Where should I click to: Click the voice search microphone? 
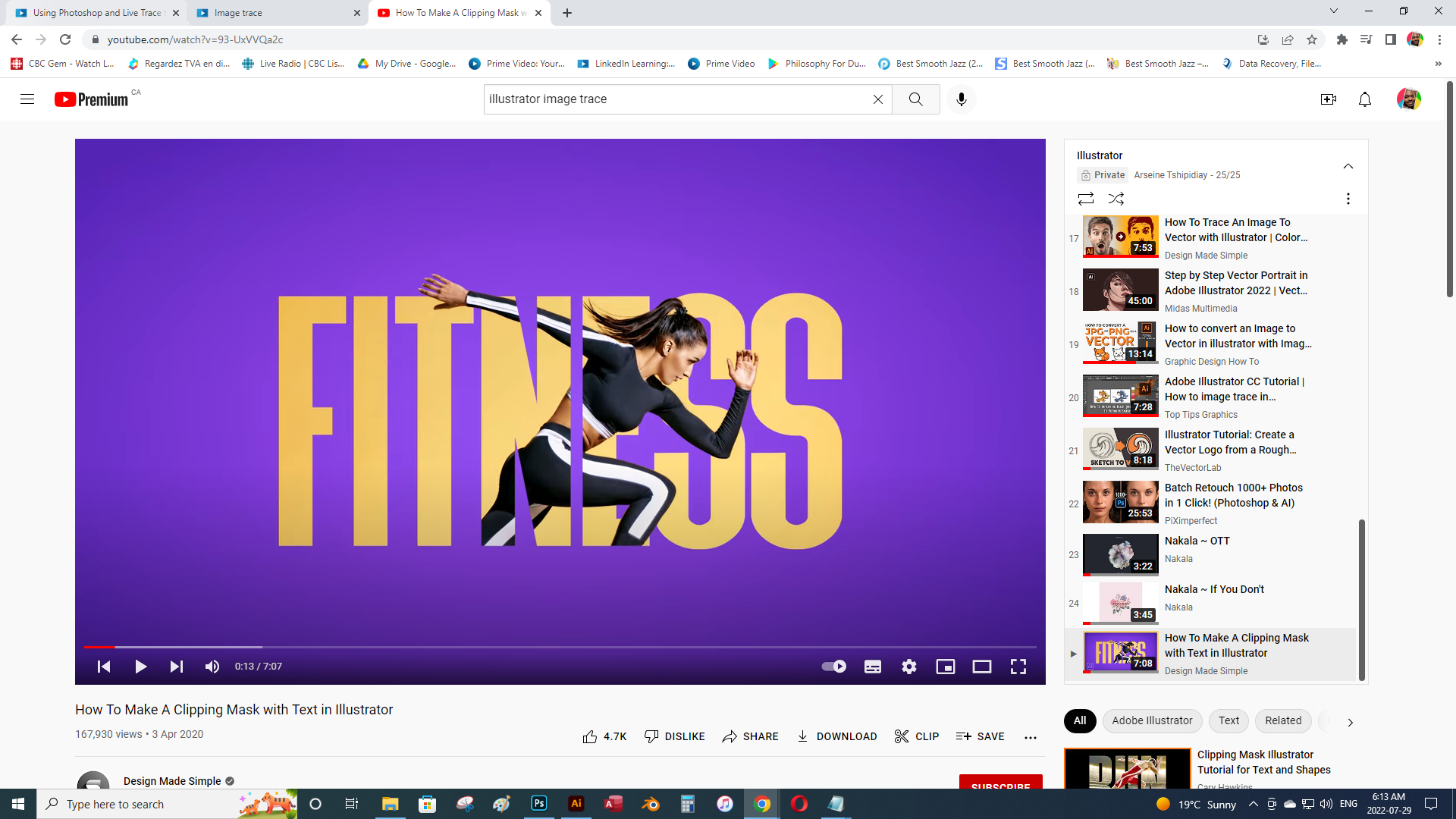coord(961,99)
